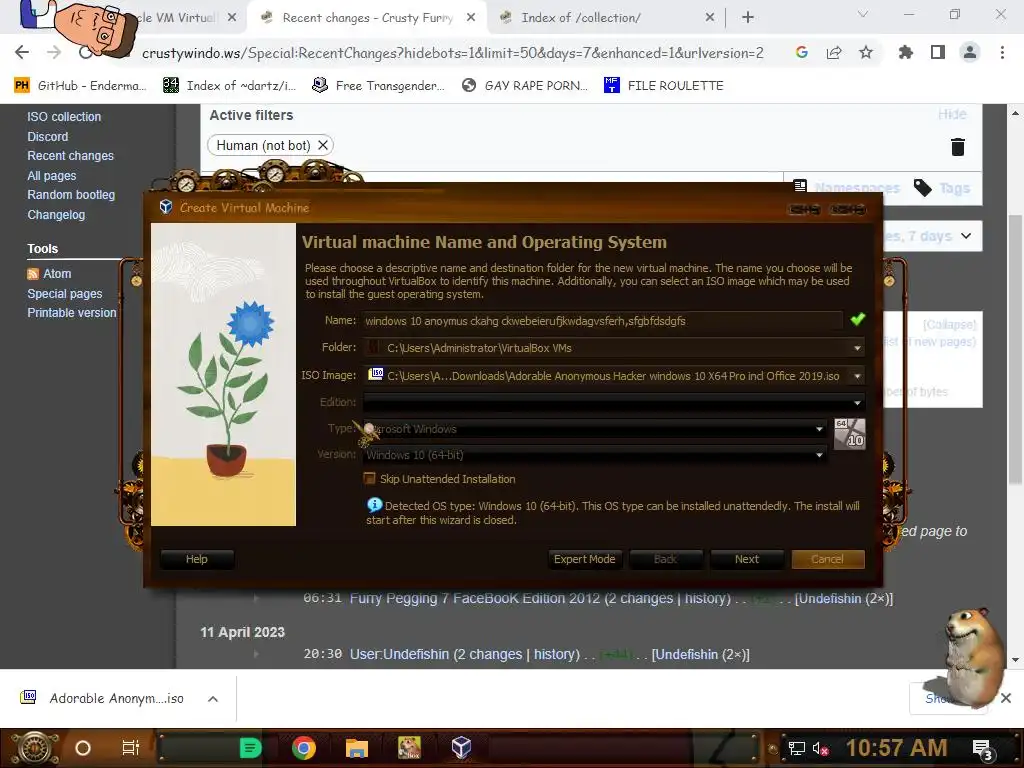Click the 64-bit Windows 10 OS icon
This screenshot has height=768, width=1024.
(x=850, y=434)
